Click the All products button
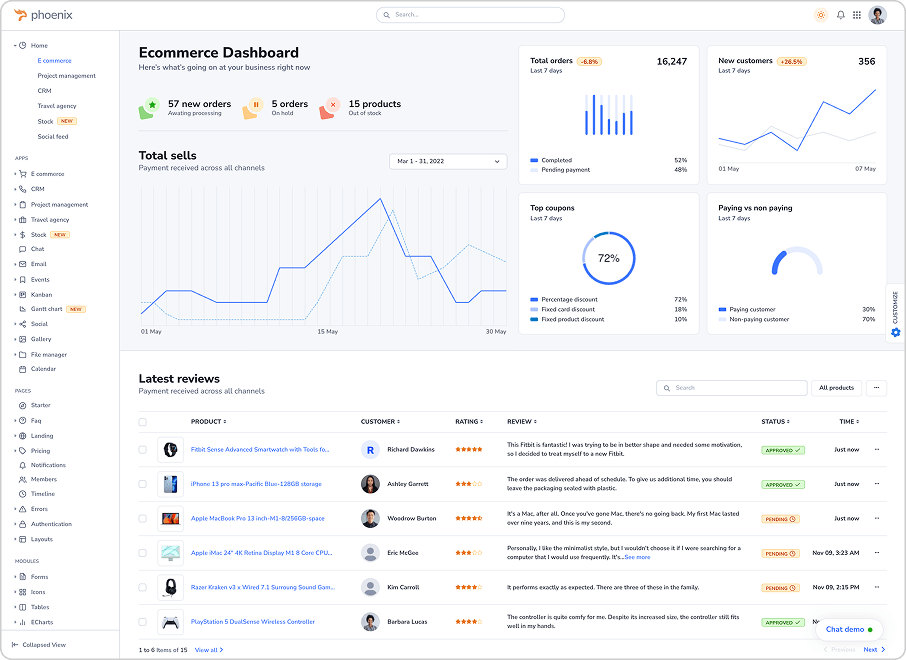 [836, 388]
